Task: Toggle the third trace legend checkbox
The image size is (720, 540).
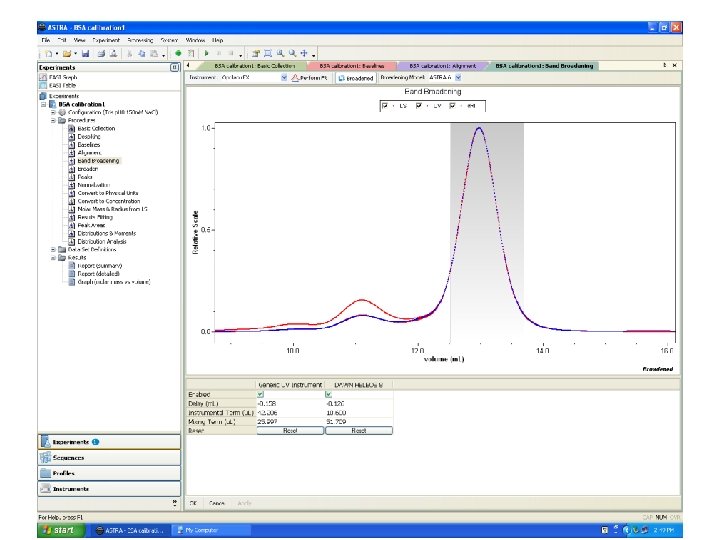Action: click(x=452, y=106)
